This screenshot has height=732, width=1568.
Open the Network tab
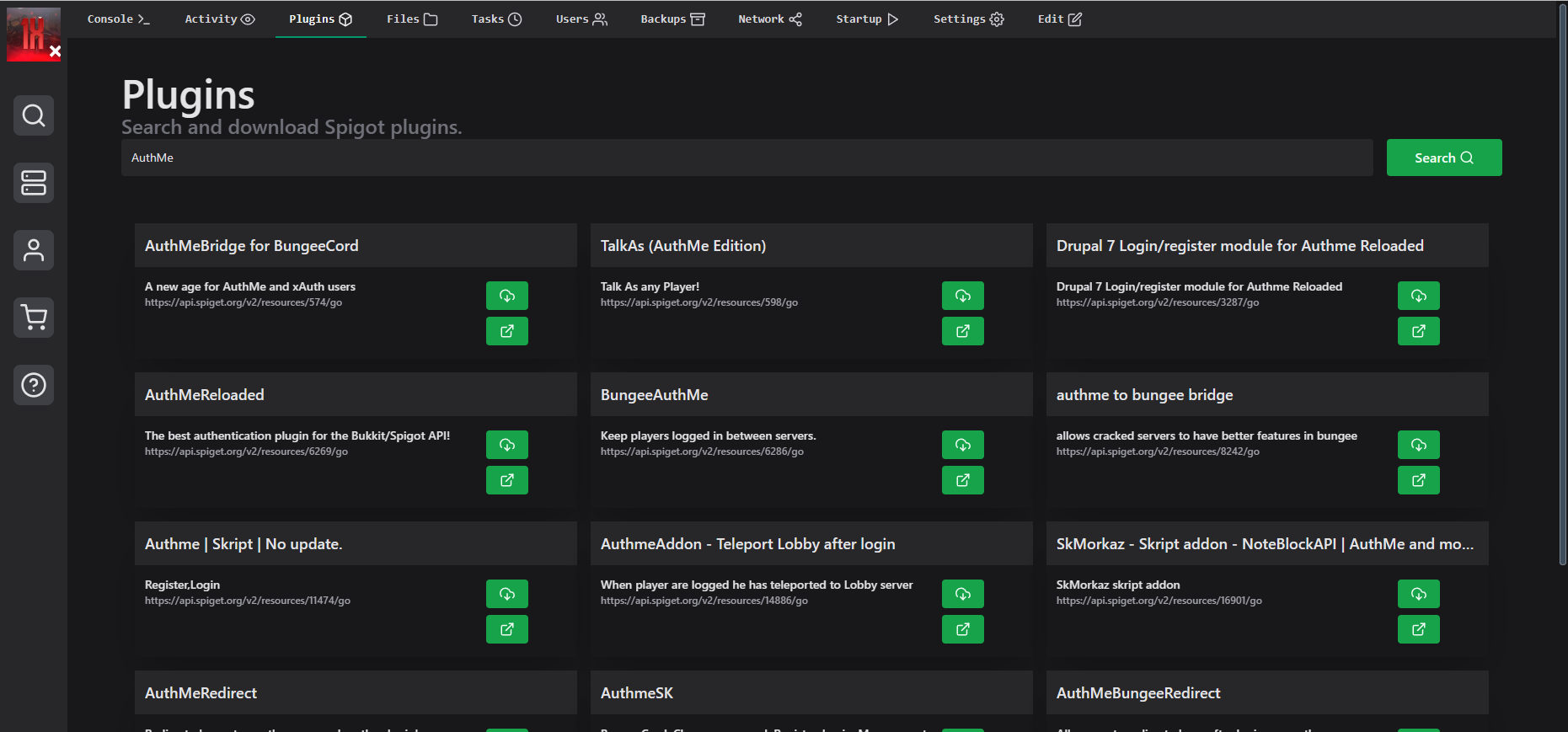coord(770,19)
